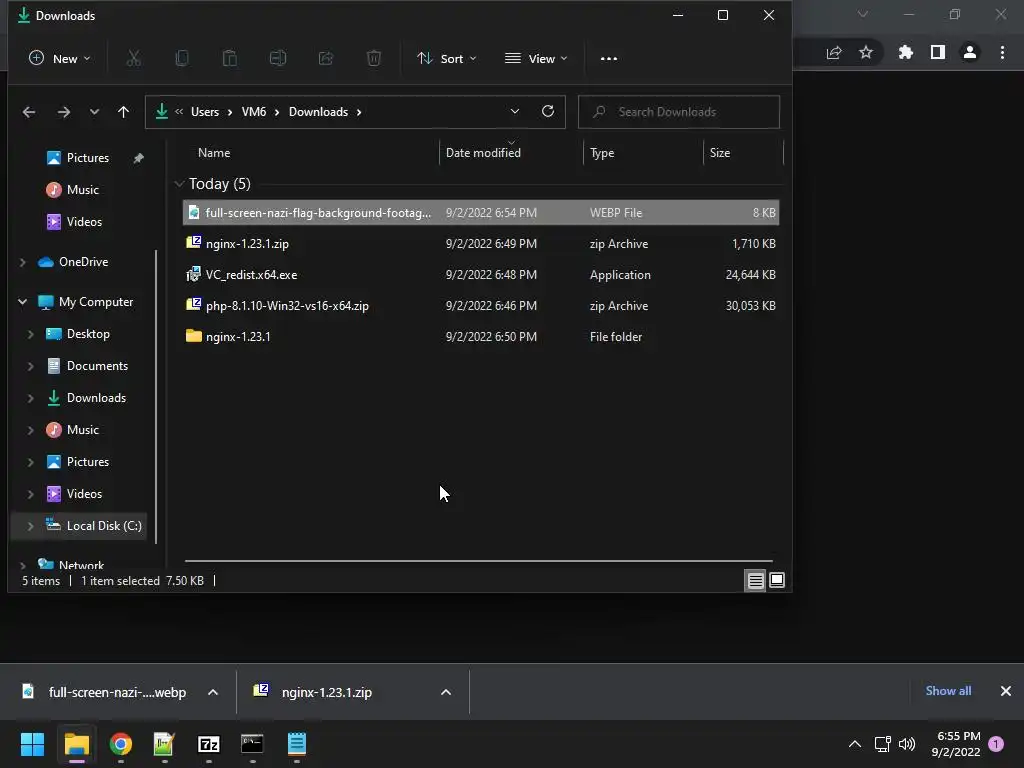Open recent locations dropdown arrow
This screenshot has width=1024, height=768.
coord(94,112)
